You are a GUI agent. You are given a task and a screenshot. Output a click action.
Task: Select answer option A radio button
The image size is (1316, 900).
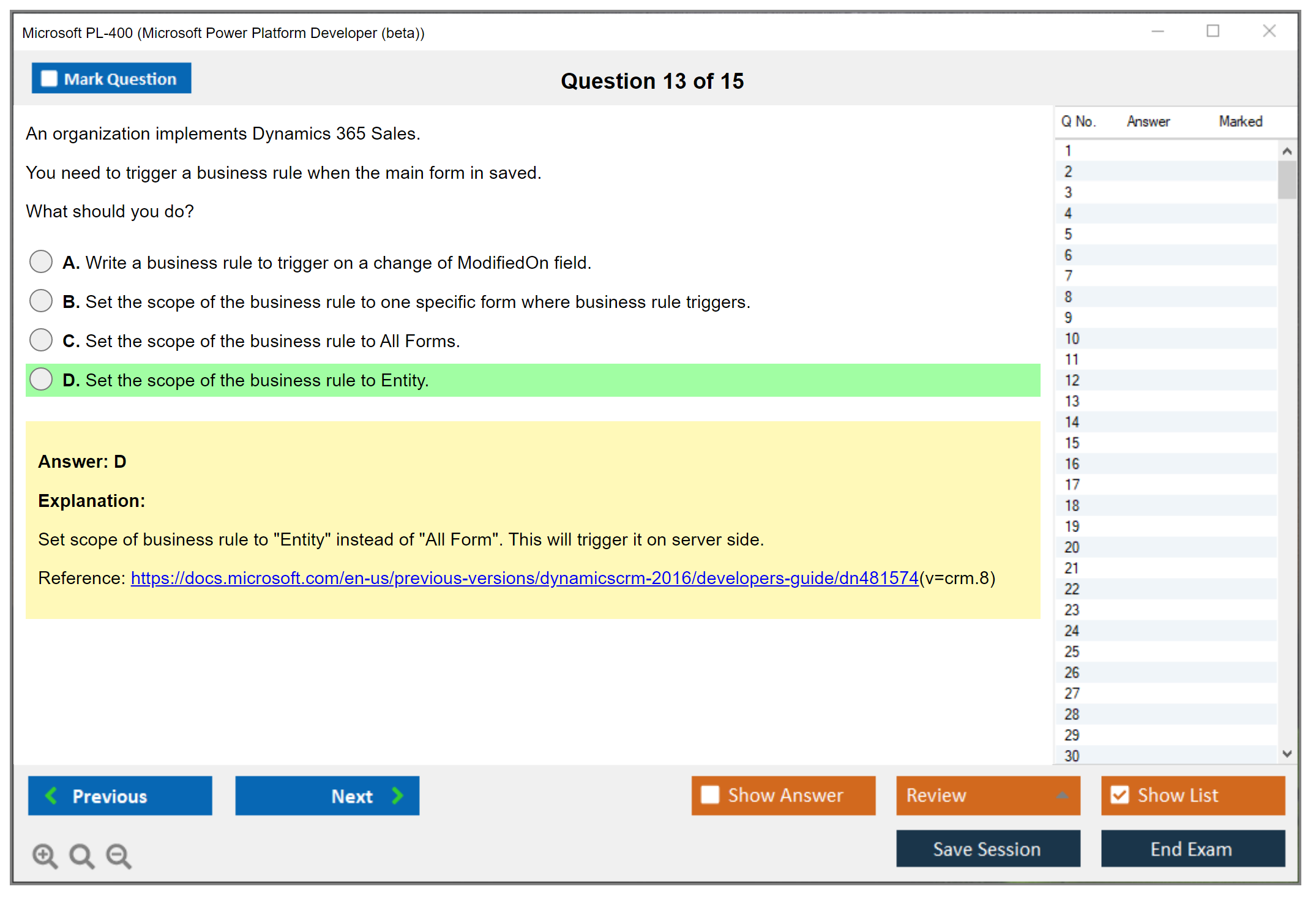pos(41,262)
